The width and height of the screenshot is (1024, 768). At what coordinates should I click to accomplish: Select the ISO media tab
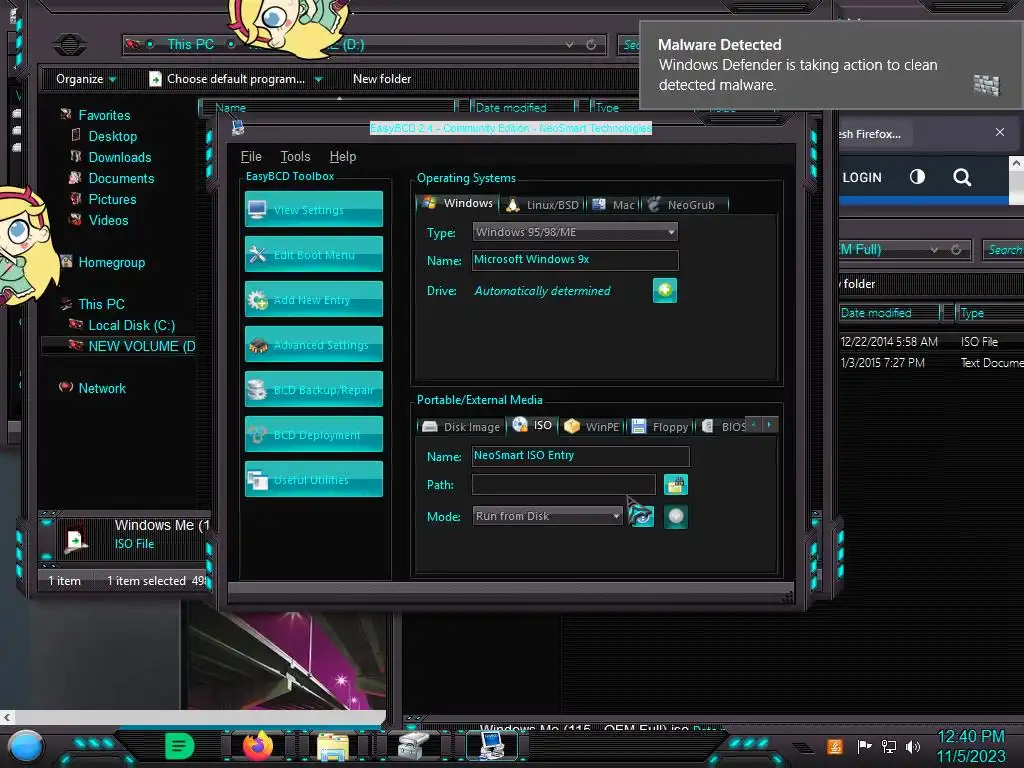click(533, 425)
